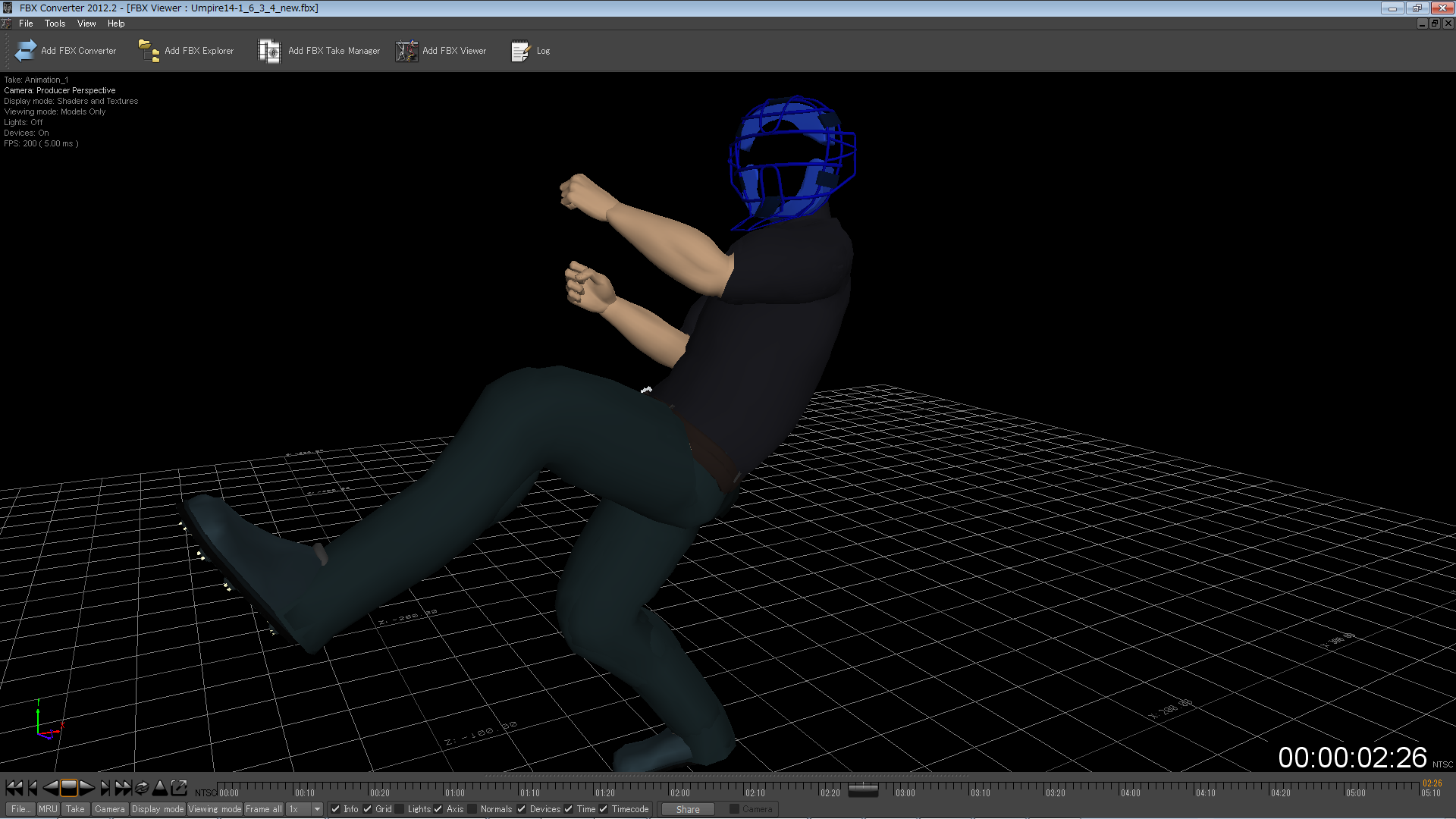Click the XYZ axis gizmo in viewport
Image resolution: width=1456 pixels, height=819 pixels.
(x=49, y=720)
